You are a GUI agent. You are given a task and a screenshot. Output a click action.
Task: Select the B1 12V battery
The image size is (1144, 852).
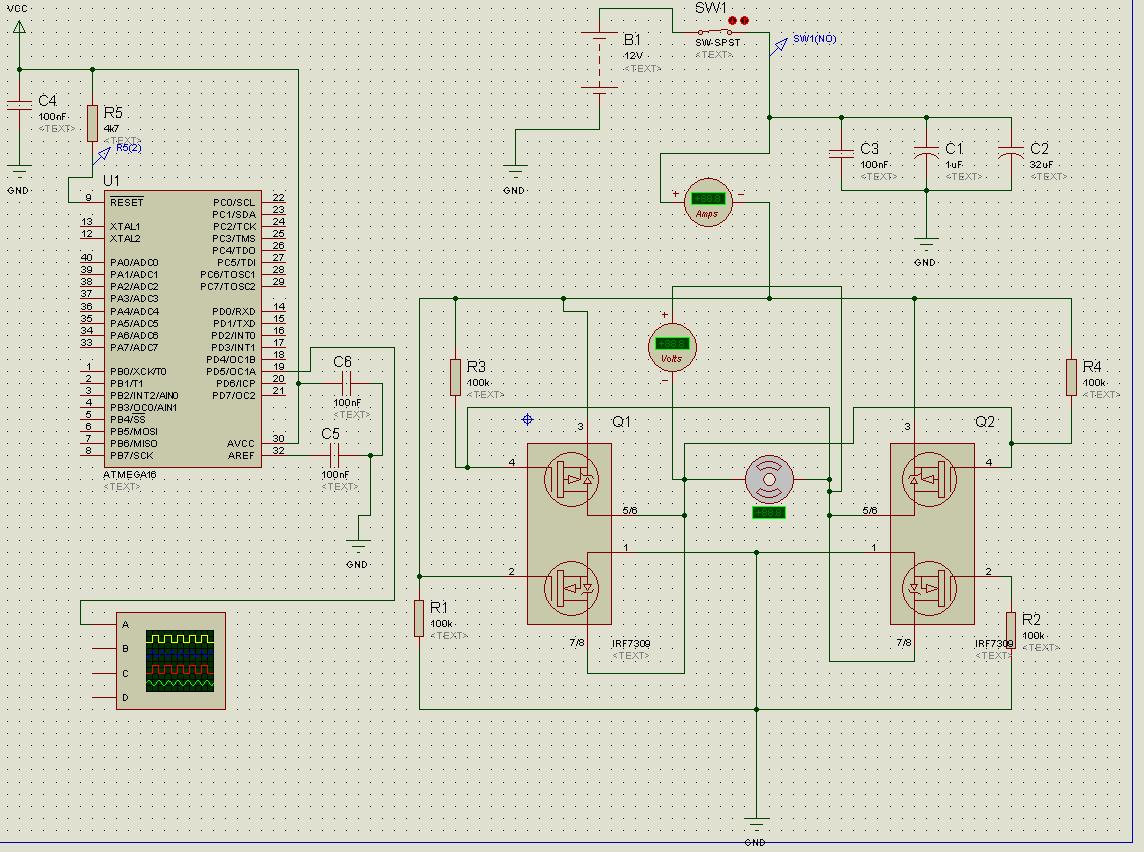tap(600, 63)
